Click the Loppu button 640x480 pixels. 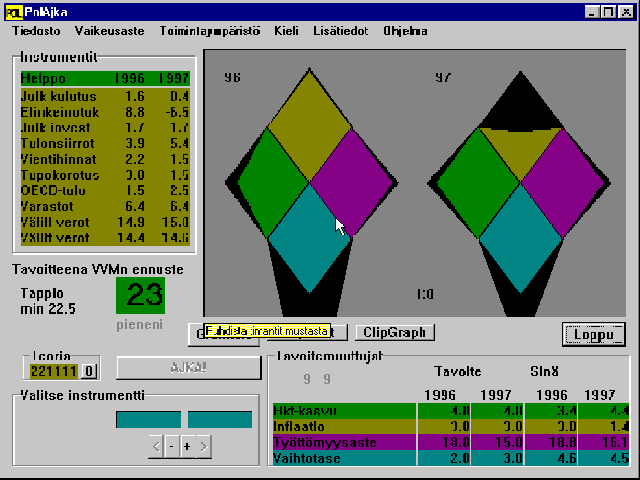point(593,335)
